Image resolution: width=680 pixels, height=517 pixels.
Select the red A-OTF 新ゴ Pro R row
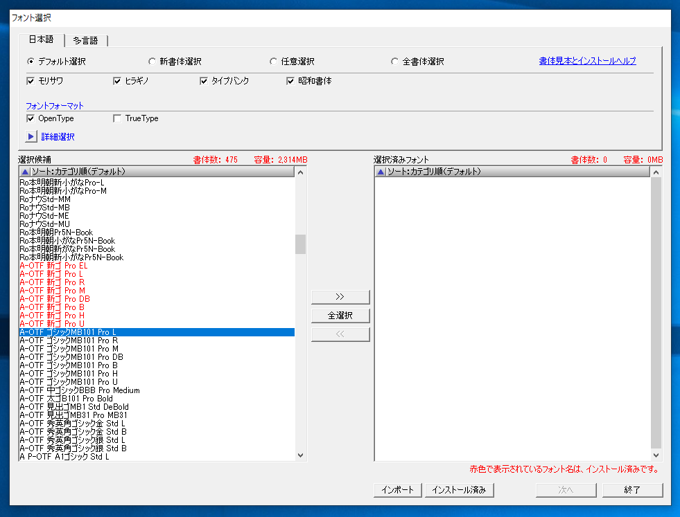click(x=157, y=282)
